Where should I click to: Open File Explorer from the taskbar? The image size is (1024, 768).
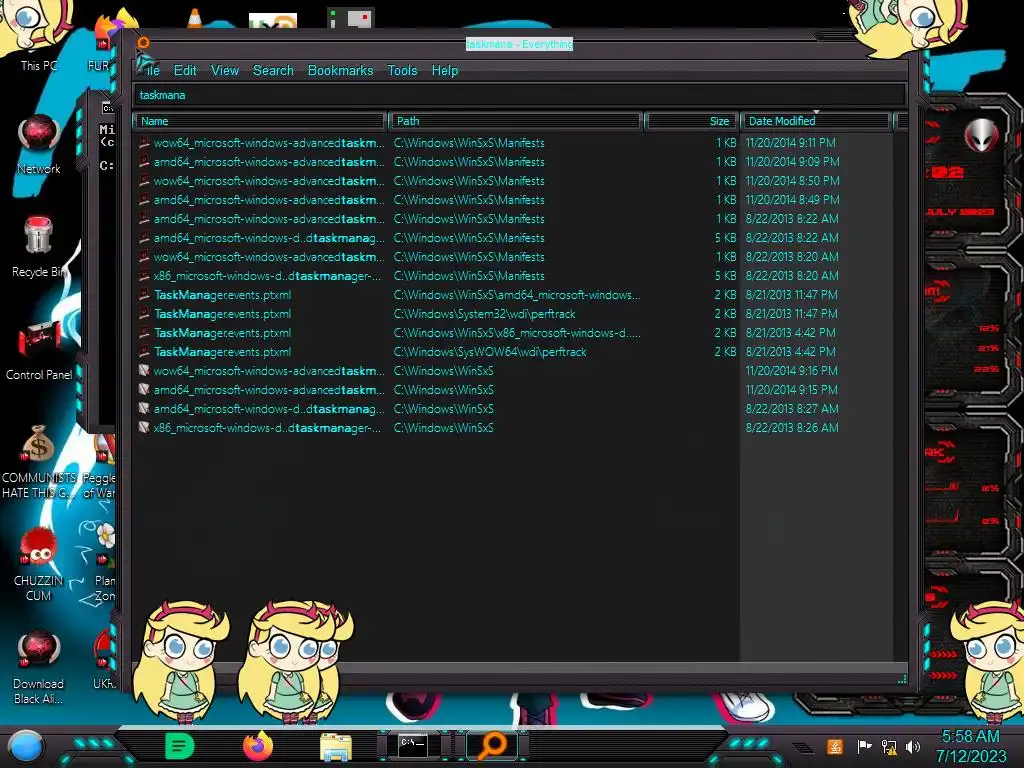point(336,746)
